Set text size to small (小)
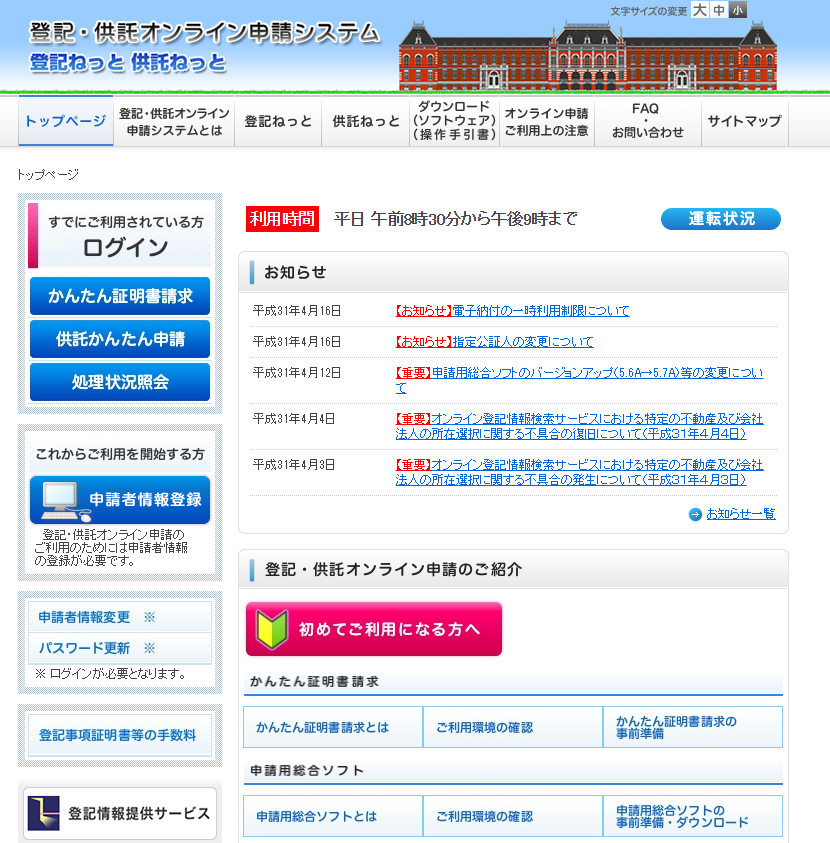Screen dimensions: 830x843 pos(738,10)
